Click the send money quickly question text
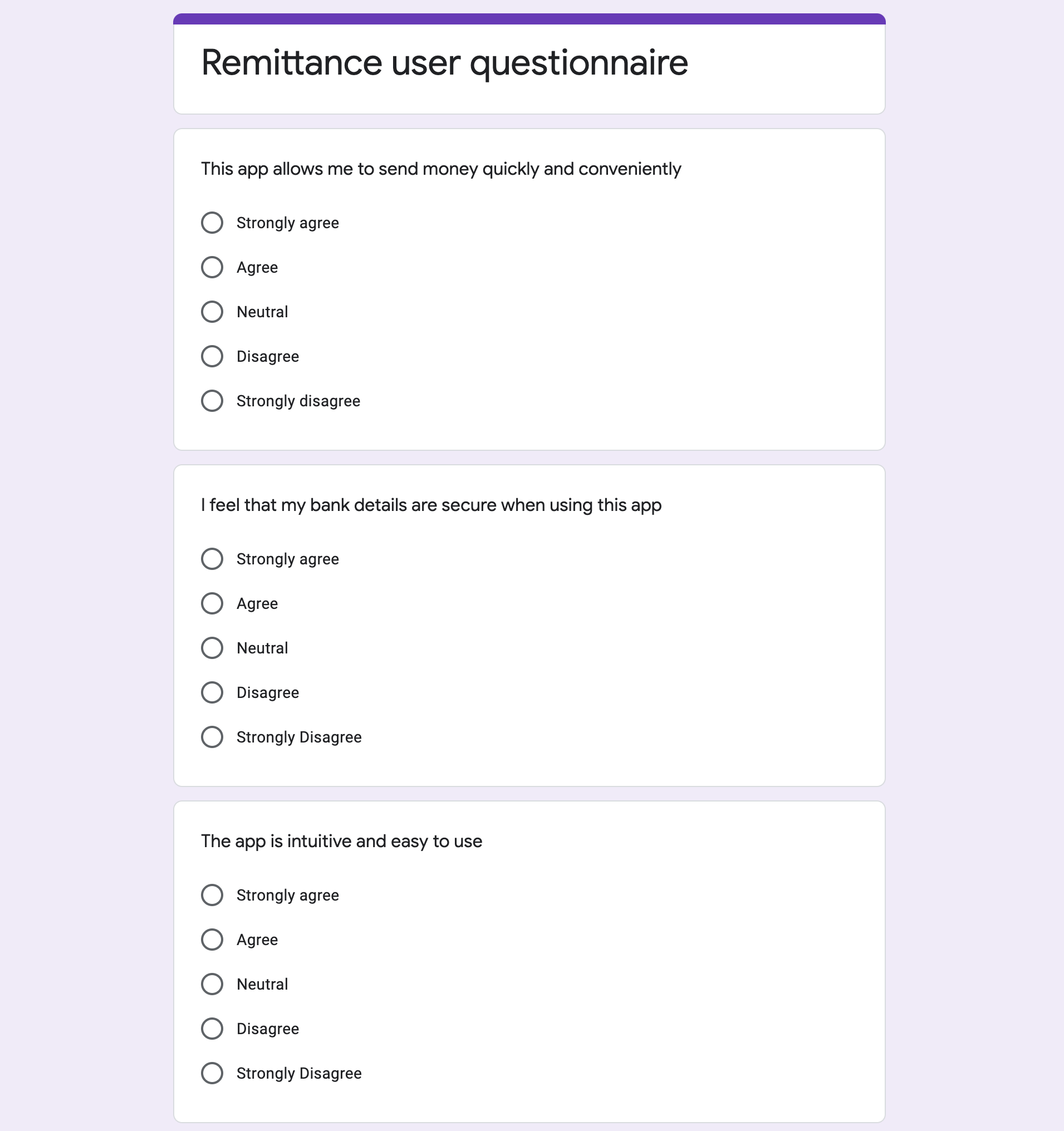 click(x=441, y=169)
